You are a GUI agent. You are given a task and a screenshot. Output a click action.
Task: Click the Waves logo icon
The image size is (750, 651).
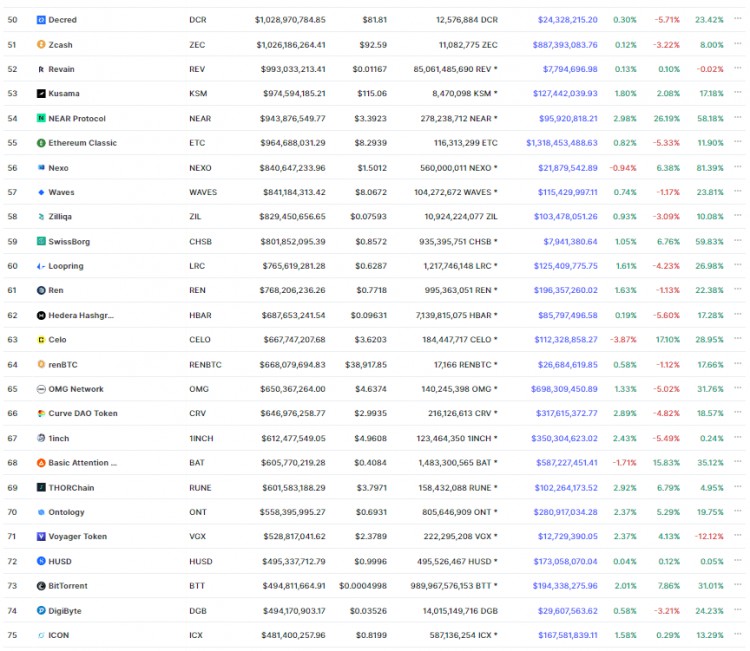pyautogui.click(x=41, y=192)
